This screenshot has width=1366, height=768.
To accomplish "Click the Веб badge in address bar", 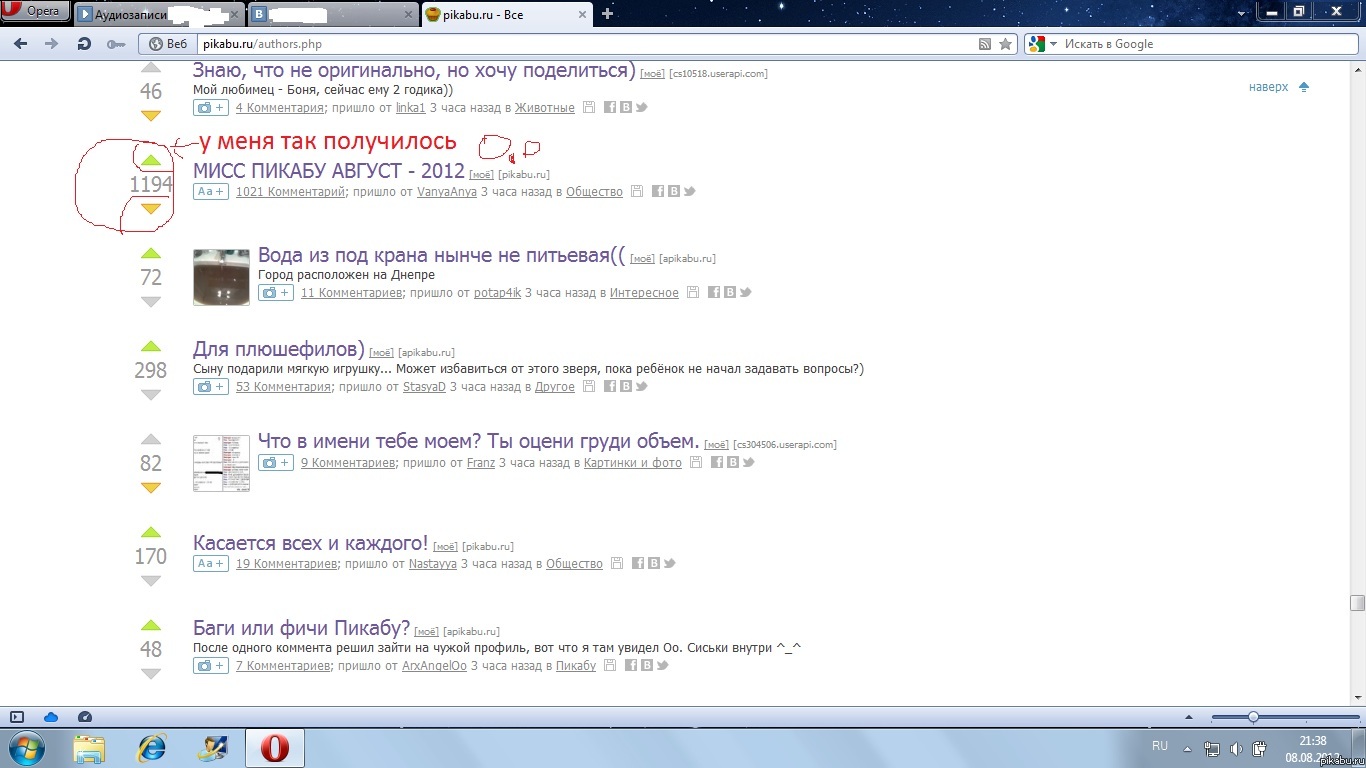I will (x=167, y=44).
